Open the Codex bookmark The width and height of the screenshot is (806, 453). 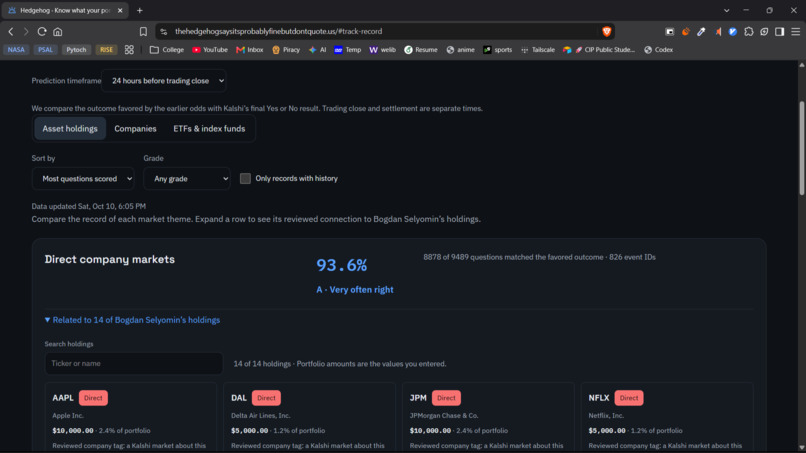pyautogui.click(x=658, y=50)
